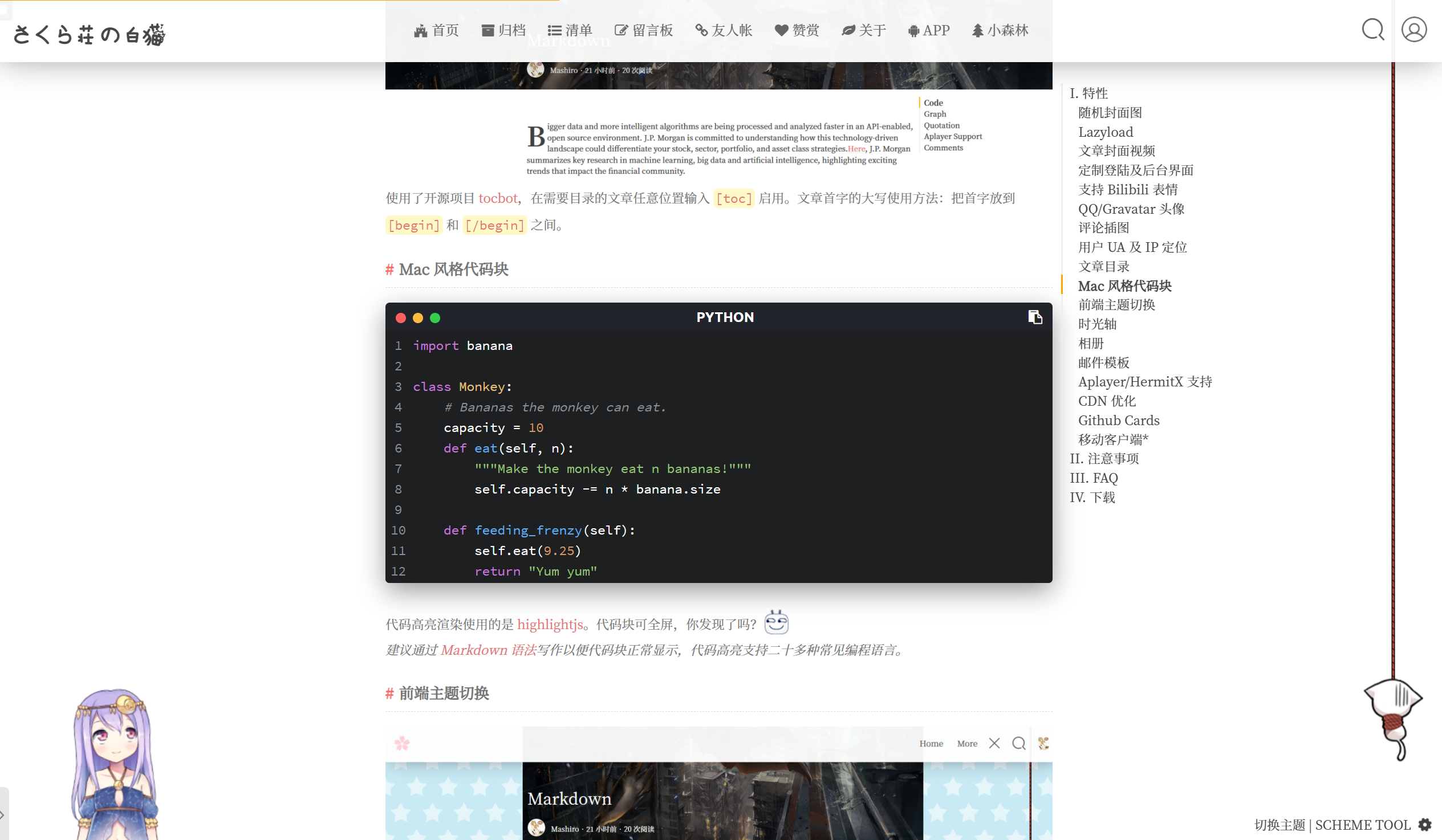The width and height of the screenshot is (1442, 840).
Task: Open the Markdown 语法 link
Action: click(488, 650)
